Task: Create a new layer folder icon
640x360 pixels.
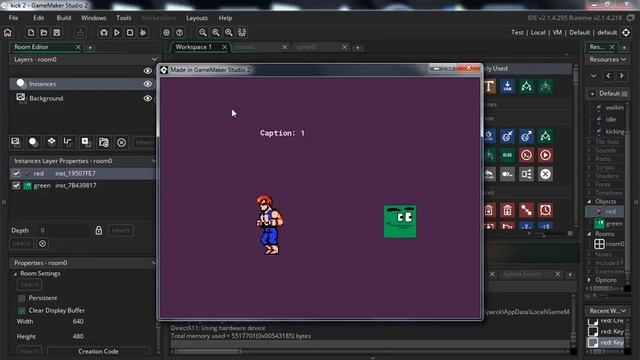Action: click(x=104, y=142)
